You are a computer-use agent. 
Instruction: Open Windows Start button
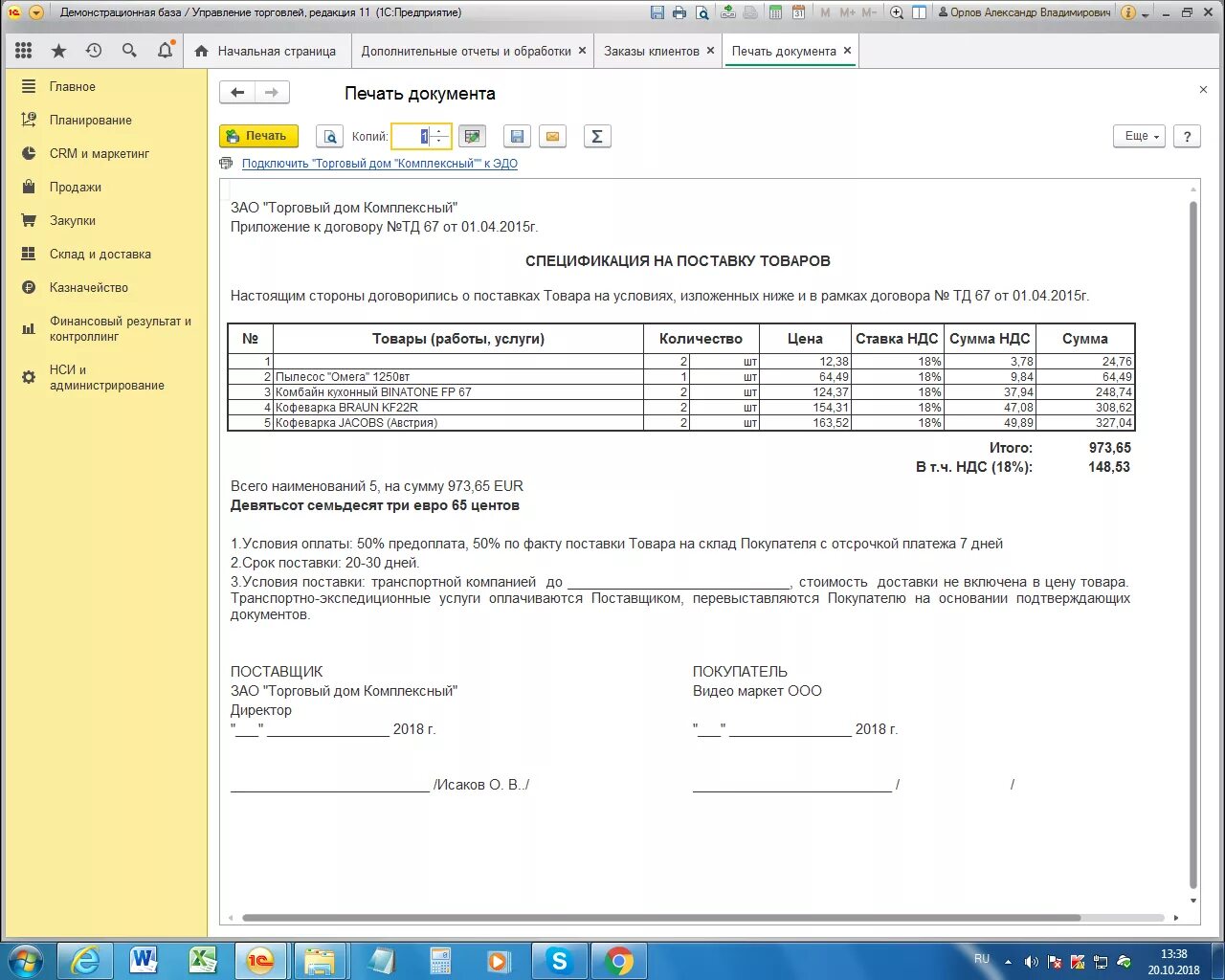[x=25, y=961]
